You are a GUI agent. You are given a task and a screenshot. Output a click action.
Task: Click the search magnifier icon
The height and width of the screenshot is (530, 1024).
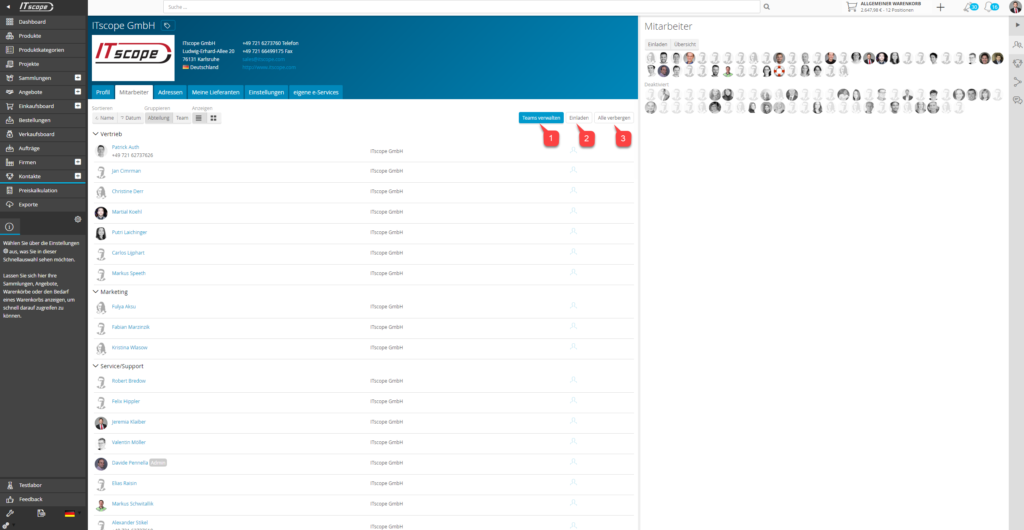point(767,7)
